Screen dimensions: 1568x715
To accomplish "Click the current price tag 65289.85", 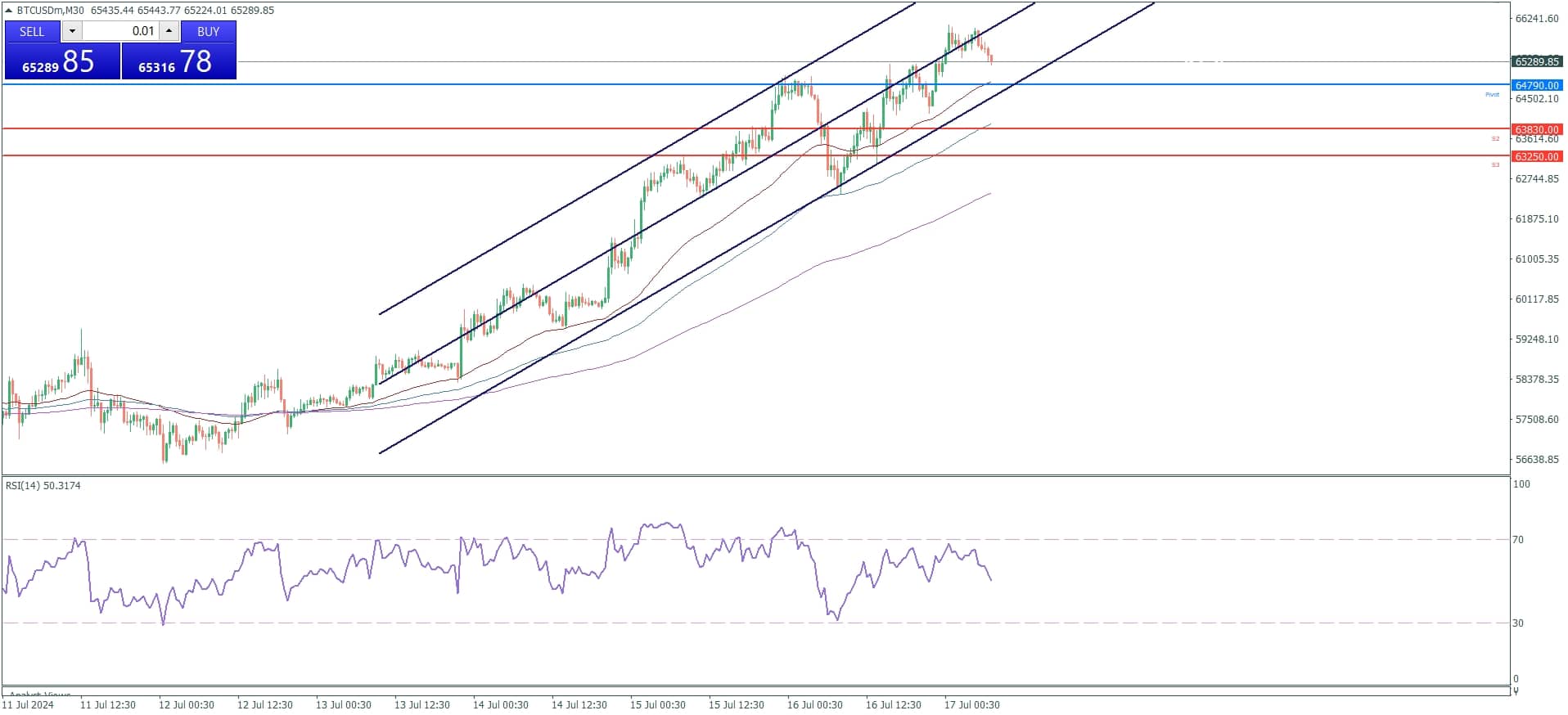I will click(x=1536, y=61).
